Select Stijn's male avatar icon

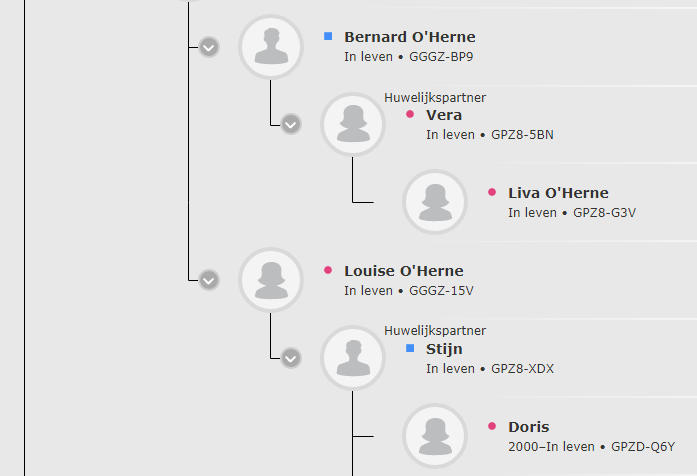[353, 358]
